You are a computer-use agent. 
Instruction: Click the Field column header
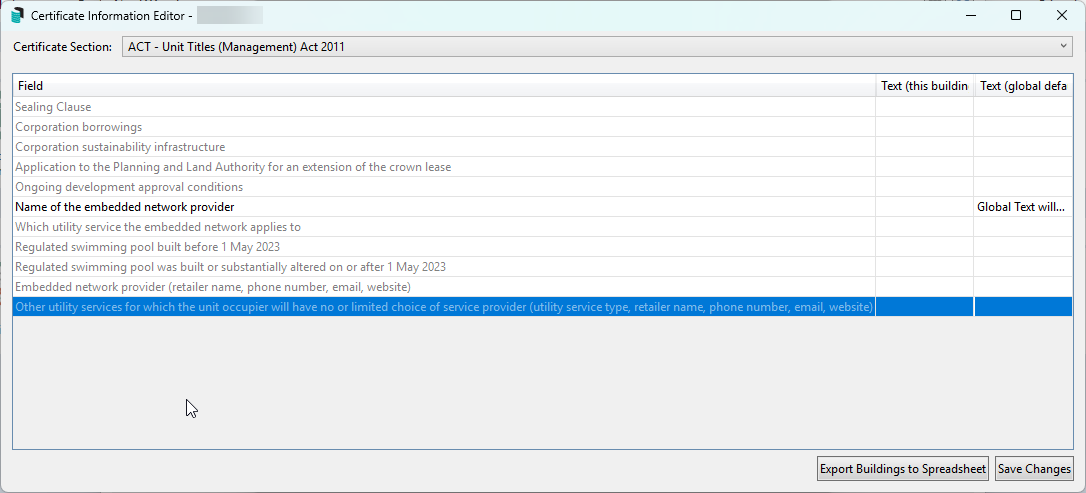point(444,86)
